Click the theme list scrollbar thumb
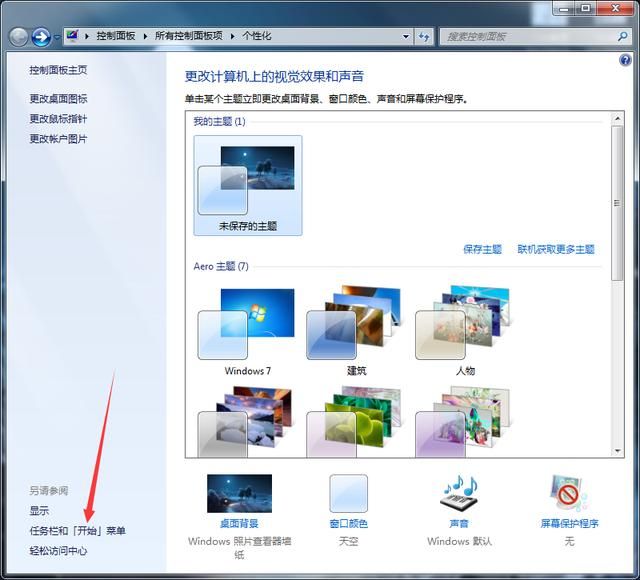 tap(618, 203)
